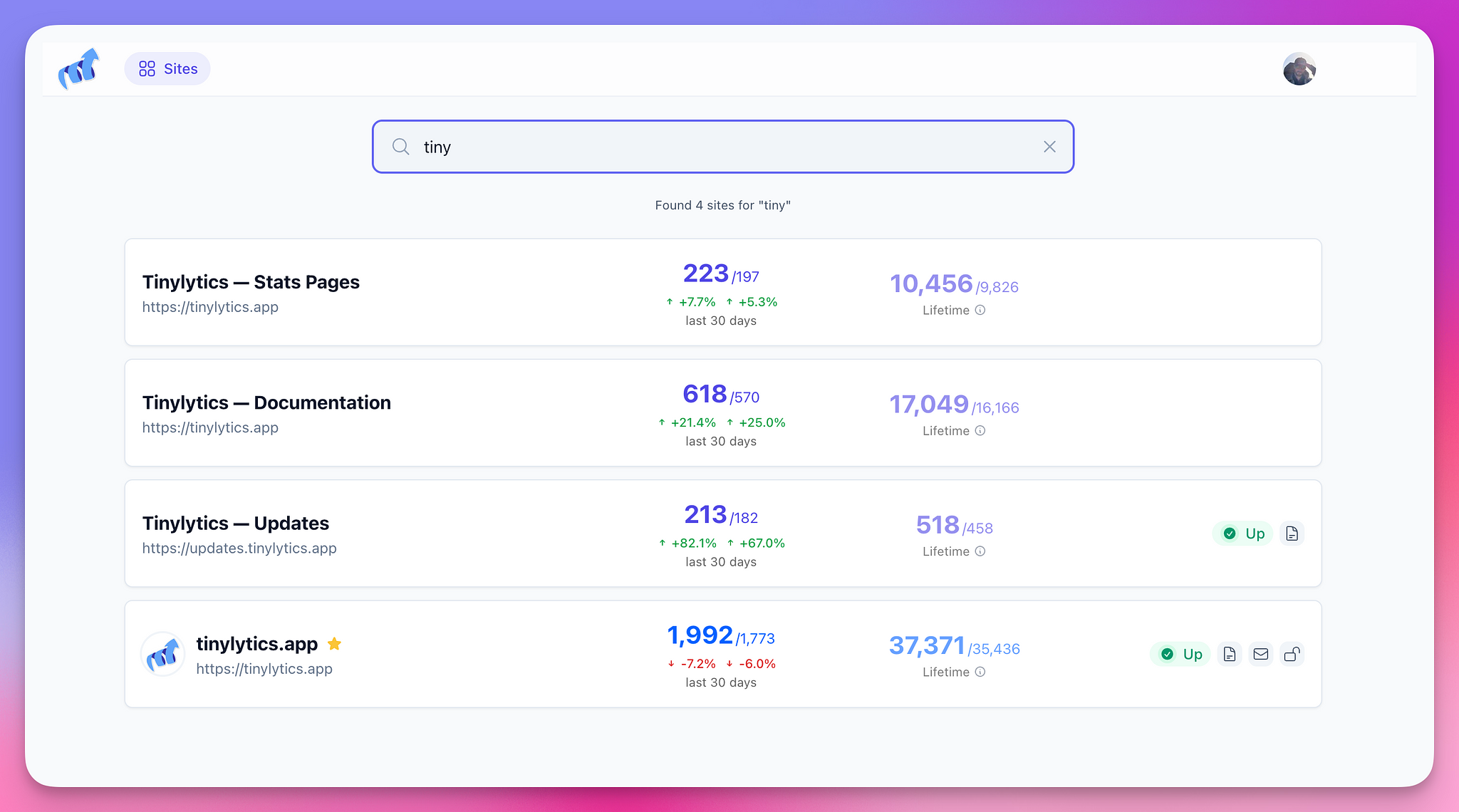Click the Lifetime info tooltip for Documentation

pyautogui.click(x=981, y=431)
